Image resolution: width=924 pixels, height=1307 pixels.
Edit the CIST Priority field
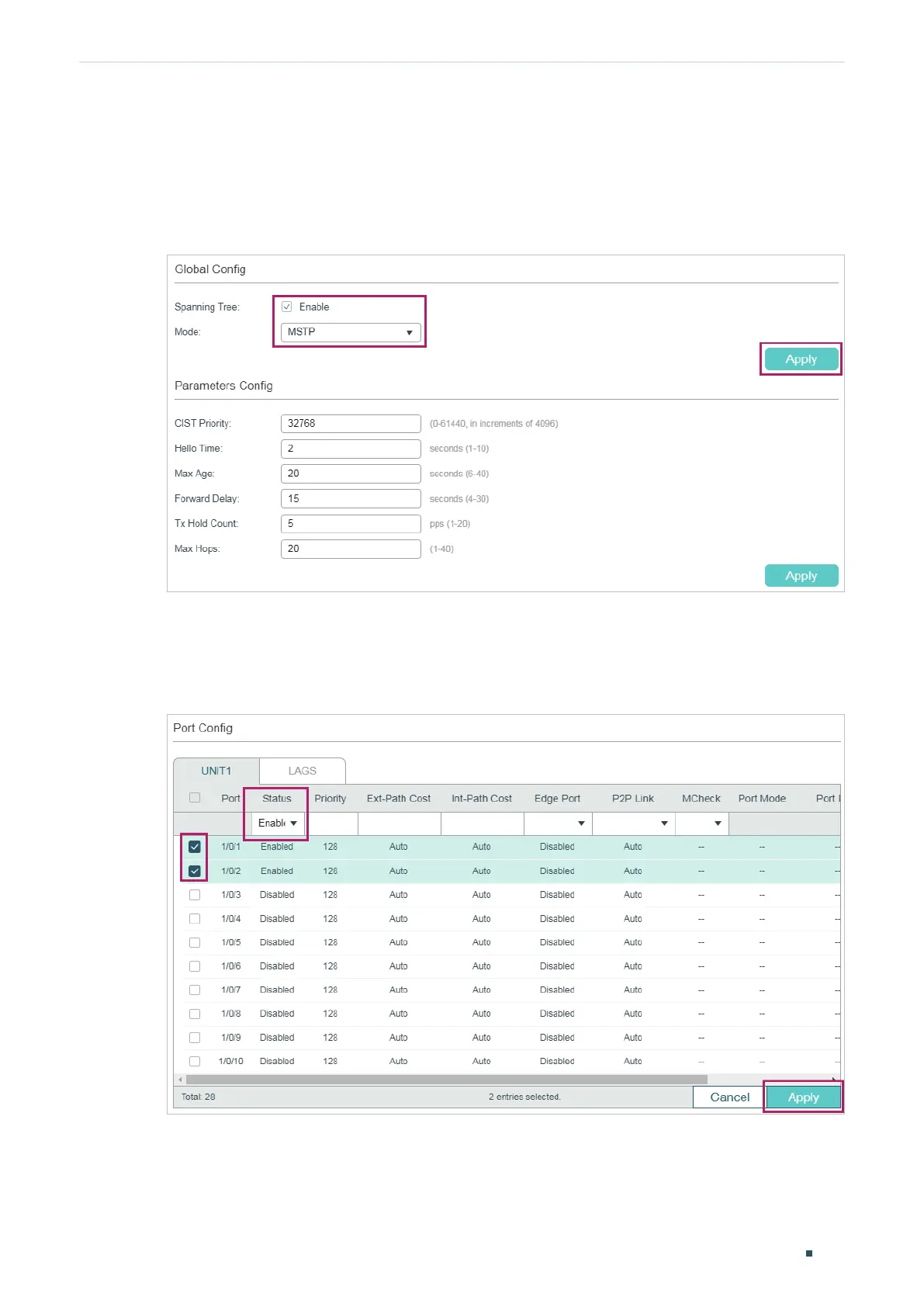[x=351, y=423]
